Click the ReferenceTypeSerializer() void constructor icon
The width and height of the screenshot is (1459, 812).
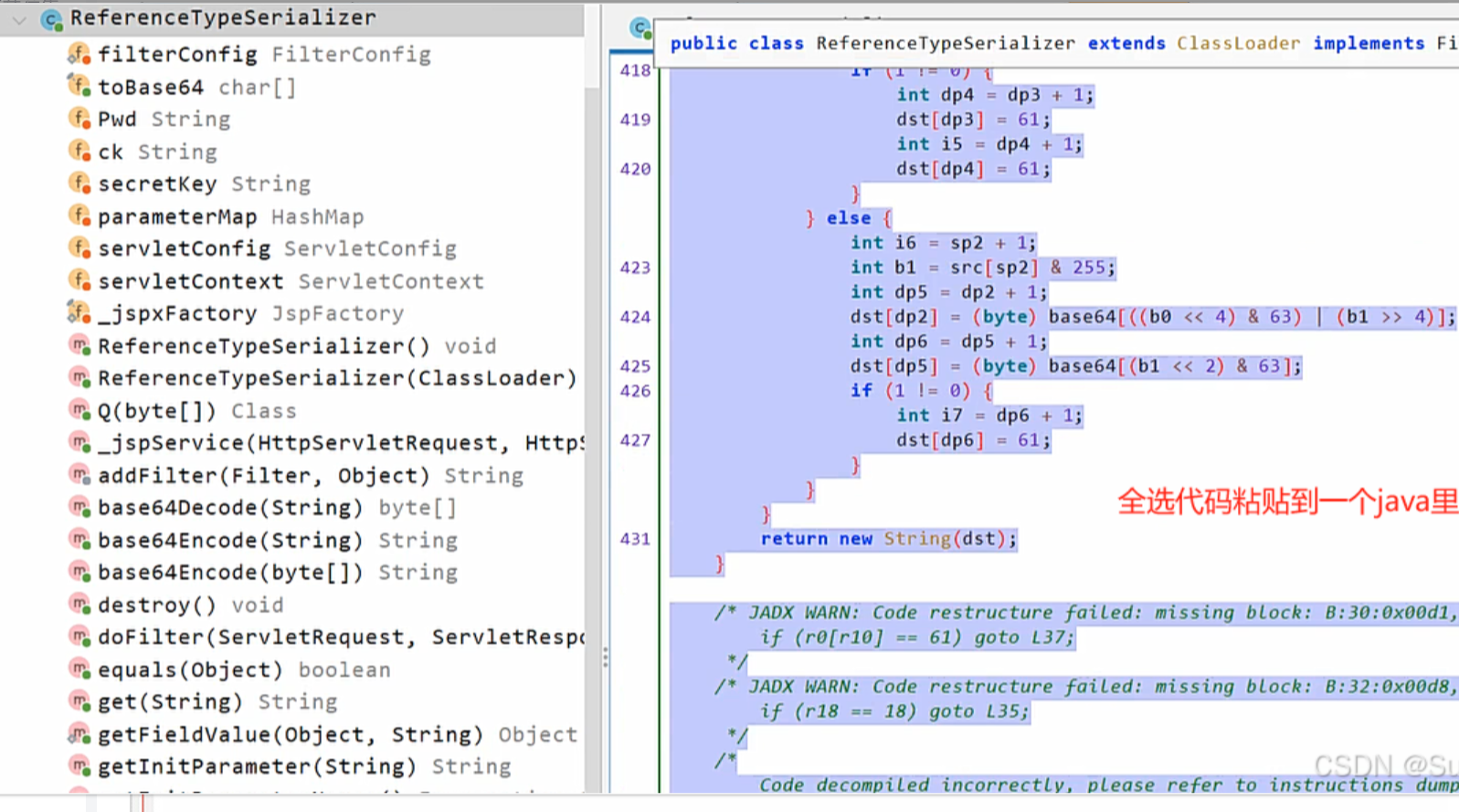click(x=79, y=346)
